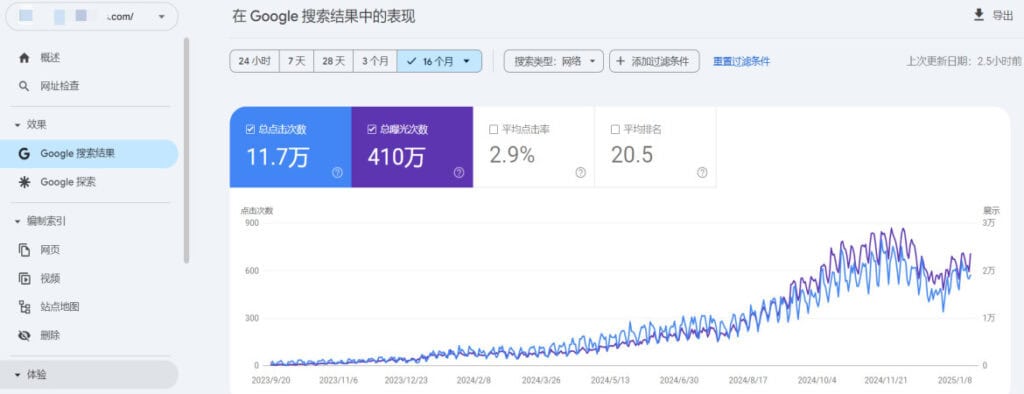Collapse the 编制索引 section

[18, 222]
